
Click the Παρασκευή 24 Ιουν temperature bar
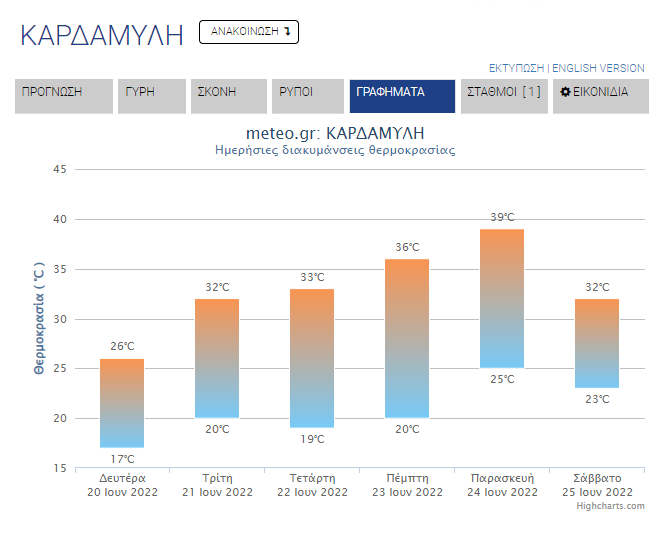[502, 298]
